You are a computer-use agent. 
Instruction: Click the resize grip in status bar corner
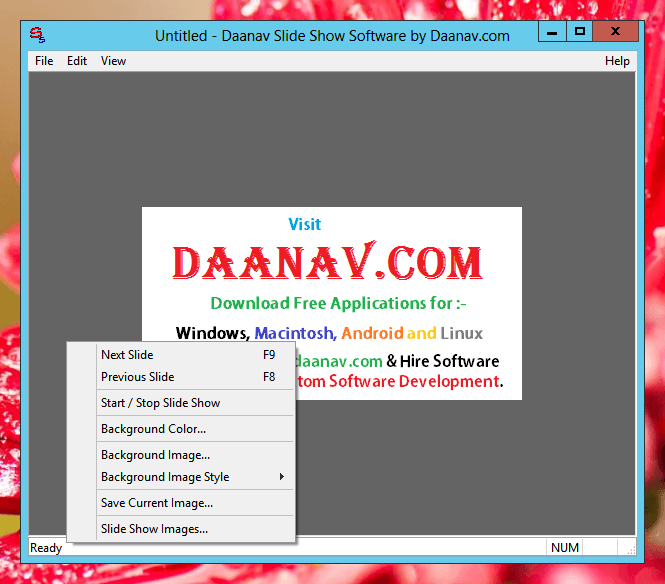click(631, 550)
